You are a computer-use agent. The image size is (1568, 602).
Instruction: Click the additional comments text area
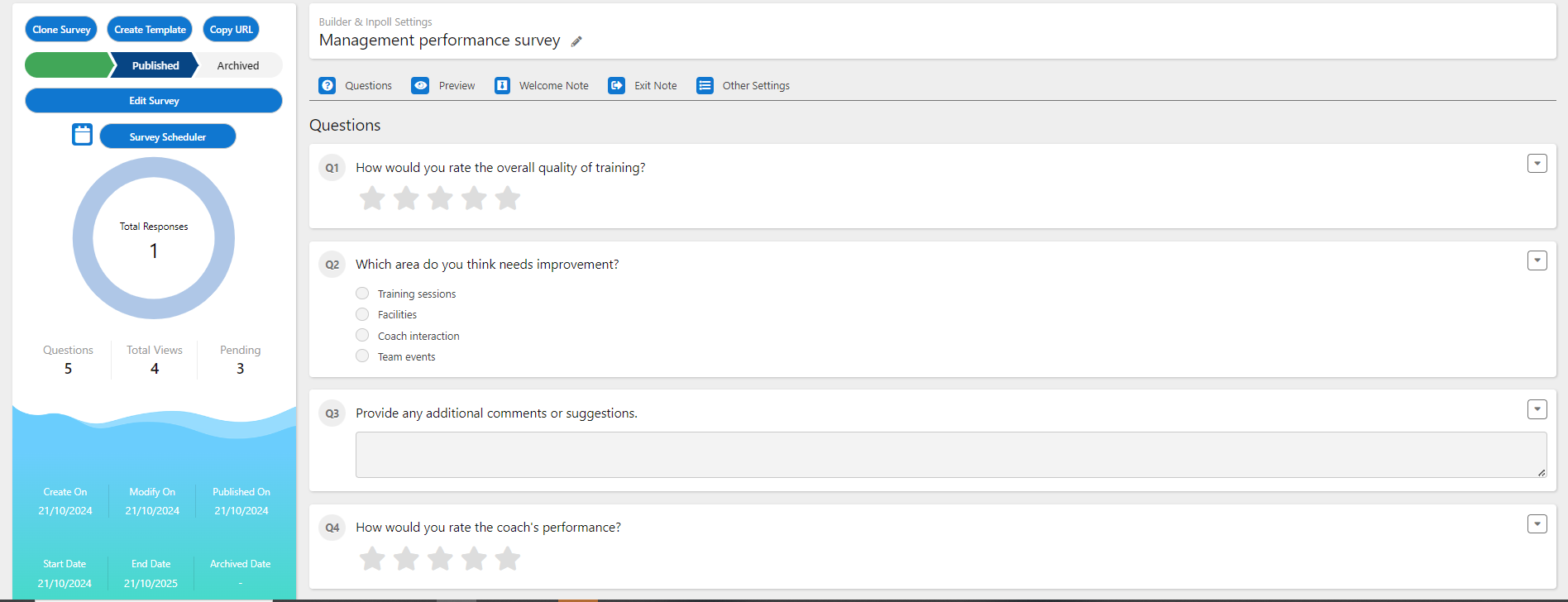click(x=951, y=455)
